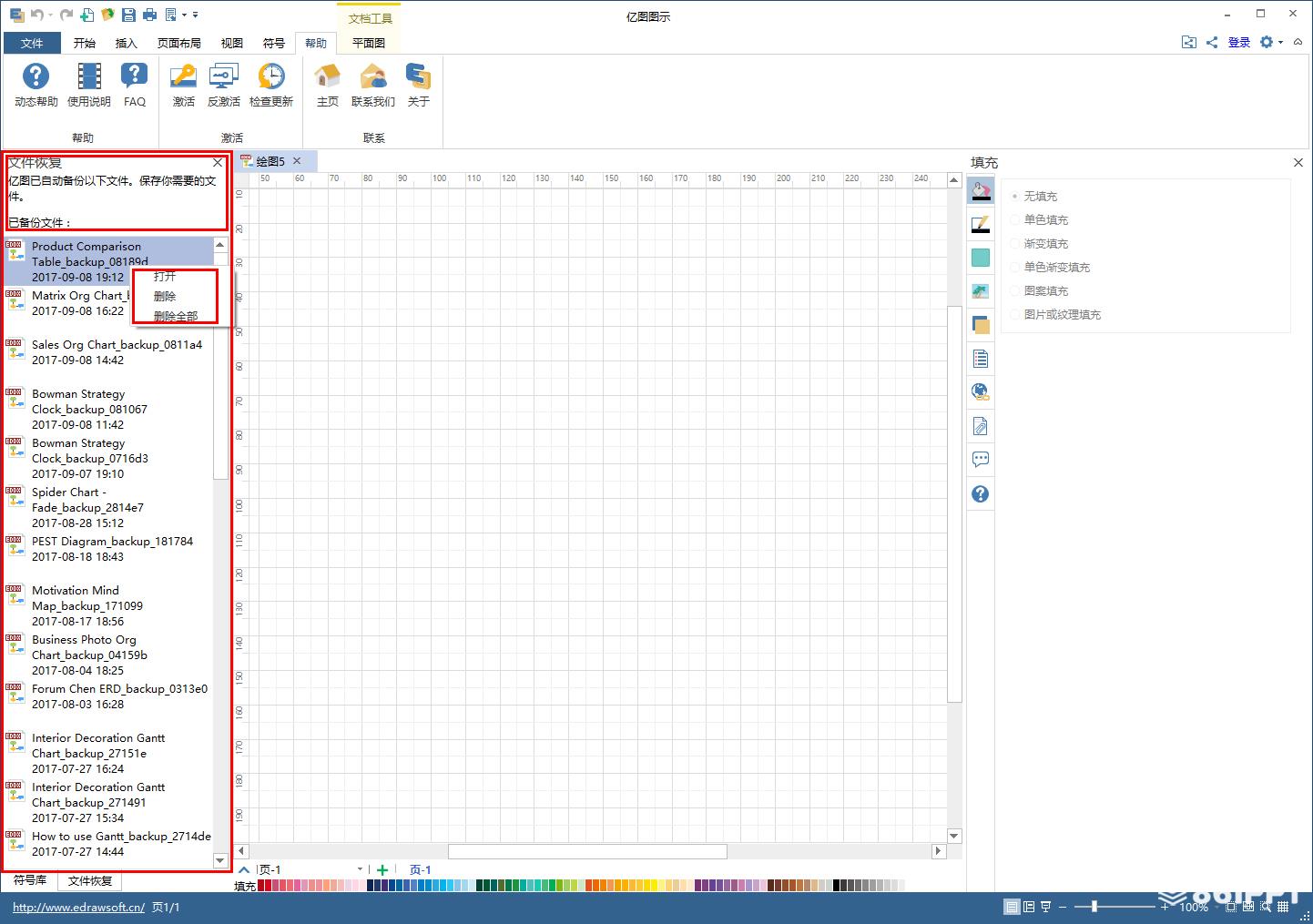Click the 登录 login link
1313x924 pixels.
[1239, 43]
